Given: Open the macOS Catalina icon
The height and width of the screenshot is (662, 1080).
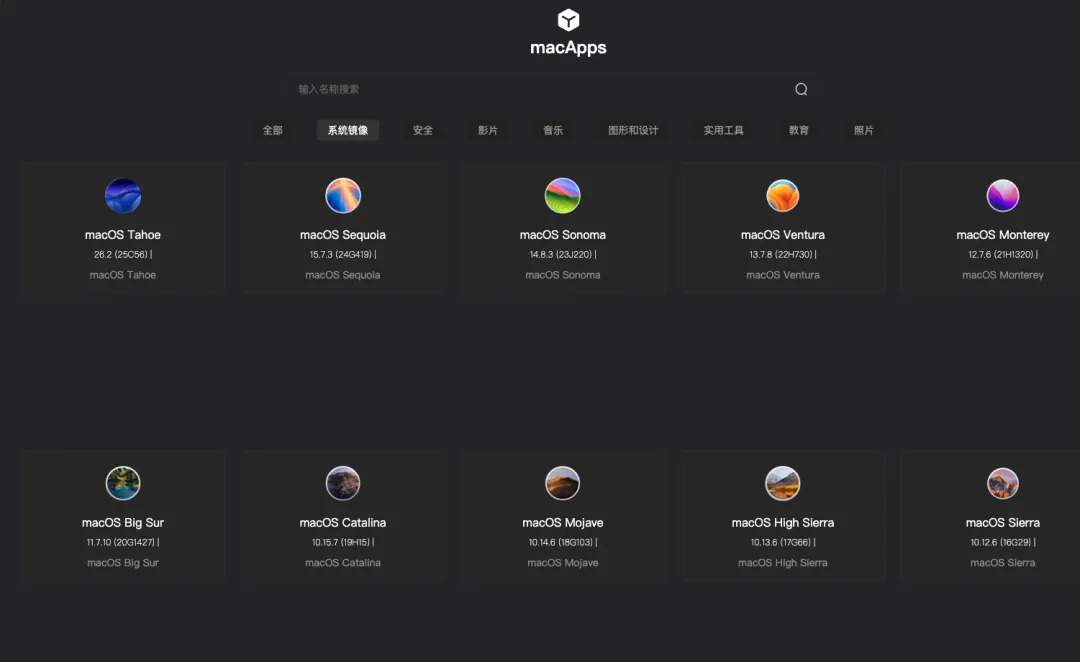Looking at the screenshot, I should point(343,483).
